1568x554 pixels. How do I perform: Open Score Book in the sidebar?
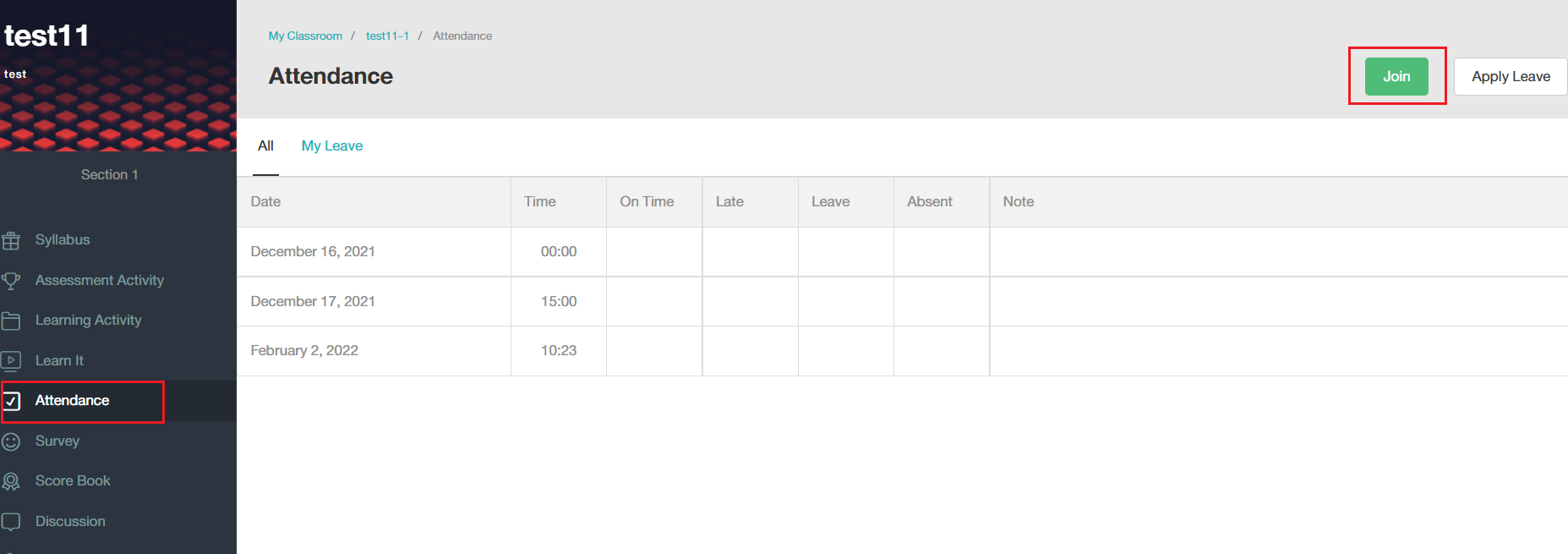point(73,480)
